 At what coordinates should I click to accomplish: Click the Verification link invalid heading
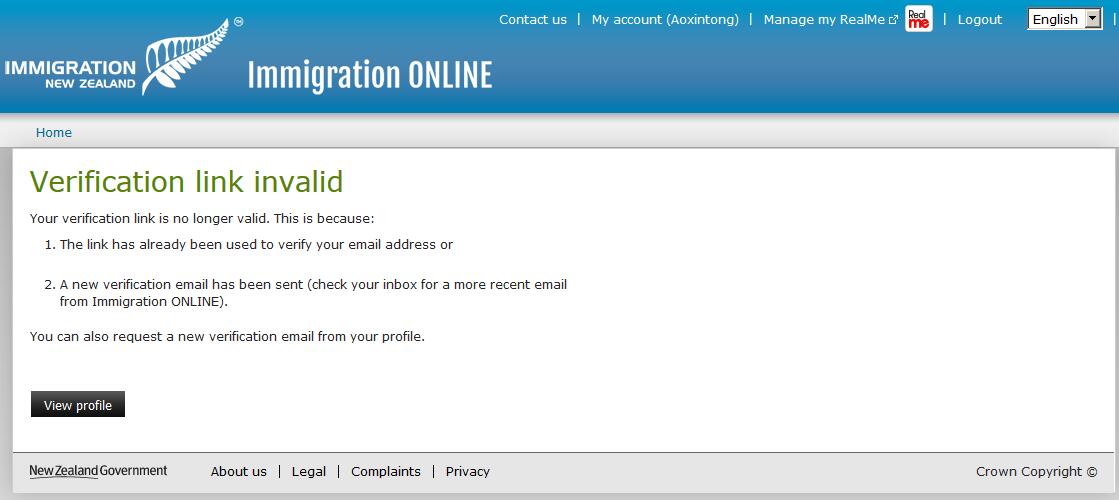[x=187, y=181]
